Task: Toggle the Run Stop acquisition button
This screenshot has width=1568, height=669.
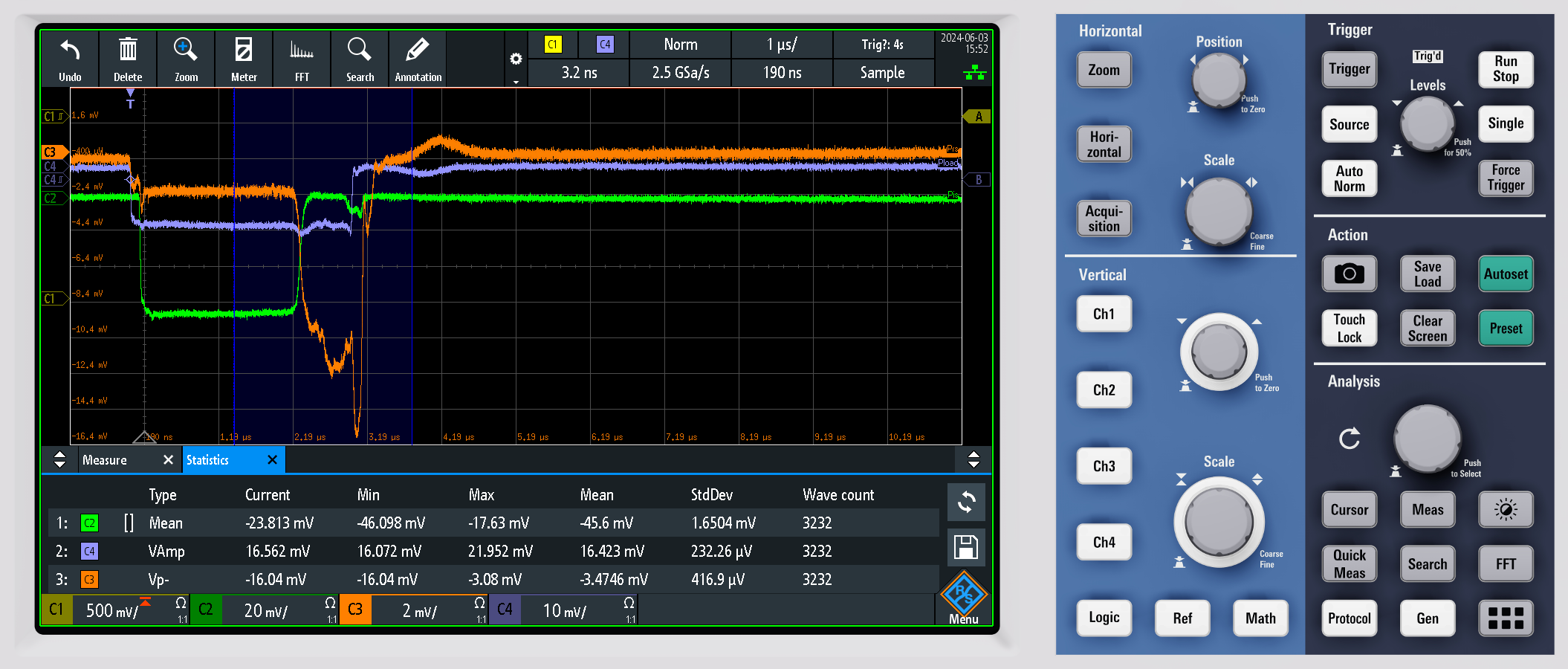Action: (1506, 69)
